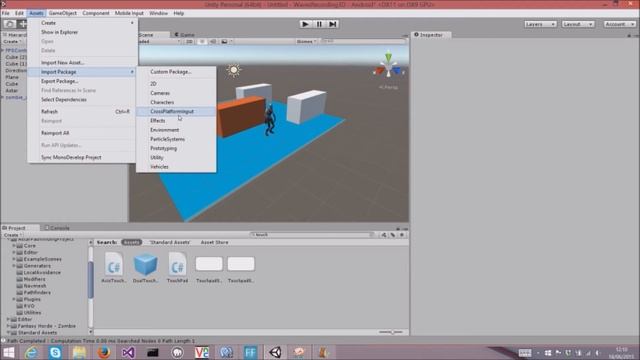Click the Step frame button
This screenshot has width=640, height=360.
click(x=333, y=24)
